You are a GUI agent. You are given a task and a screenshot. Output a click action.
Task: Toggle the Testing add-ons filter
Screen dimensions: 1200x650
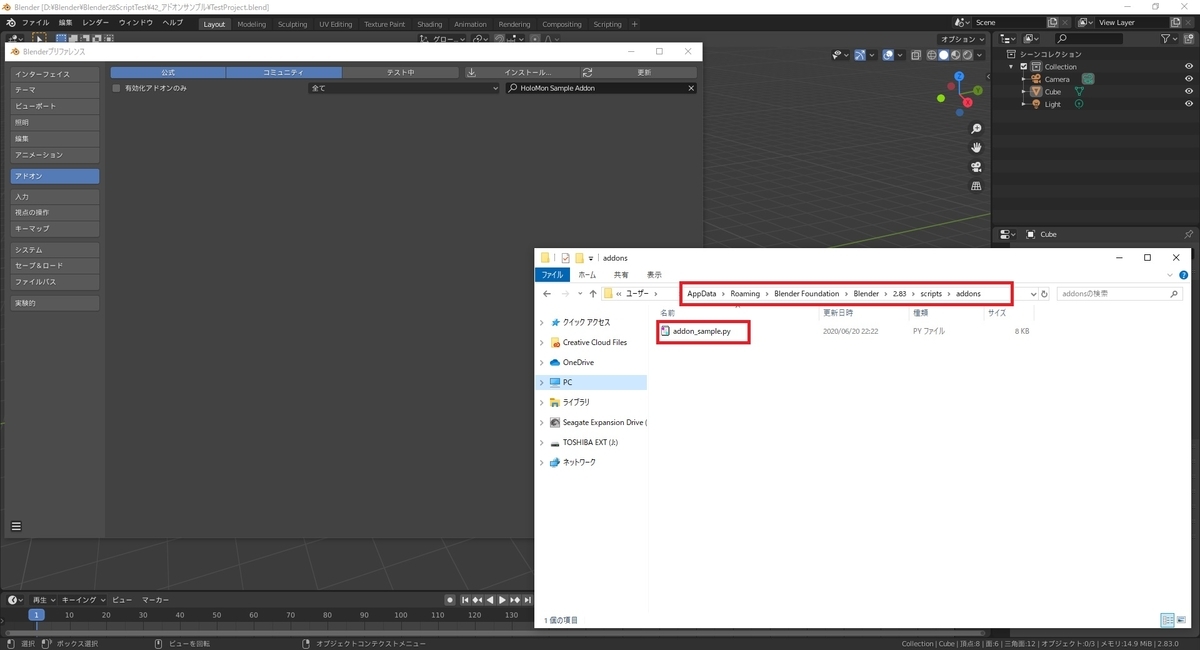pyautogui.click(x=400, y=72)
